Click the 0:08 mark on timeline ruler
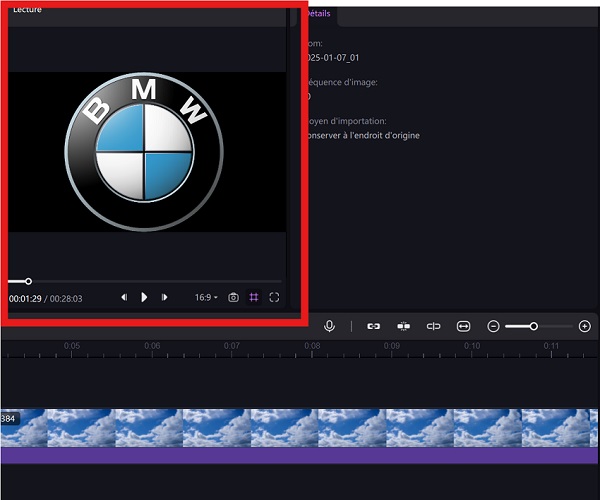The height and width of the screenshot is (500, 600). pos(312,346)
